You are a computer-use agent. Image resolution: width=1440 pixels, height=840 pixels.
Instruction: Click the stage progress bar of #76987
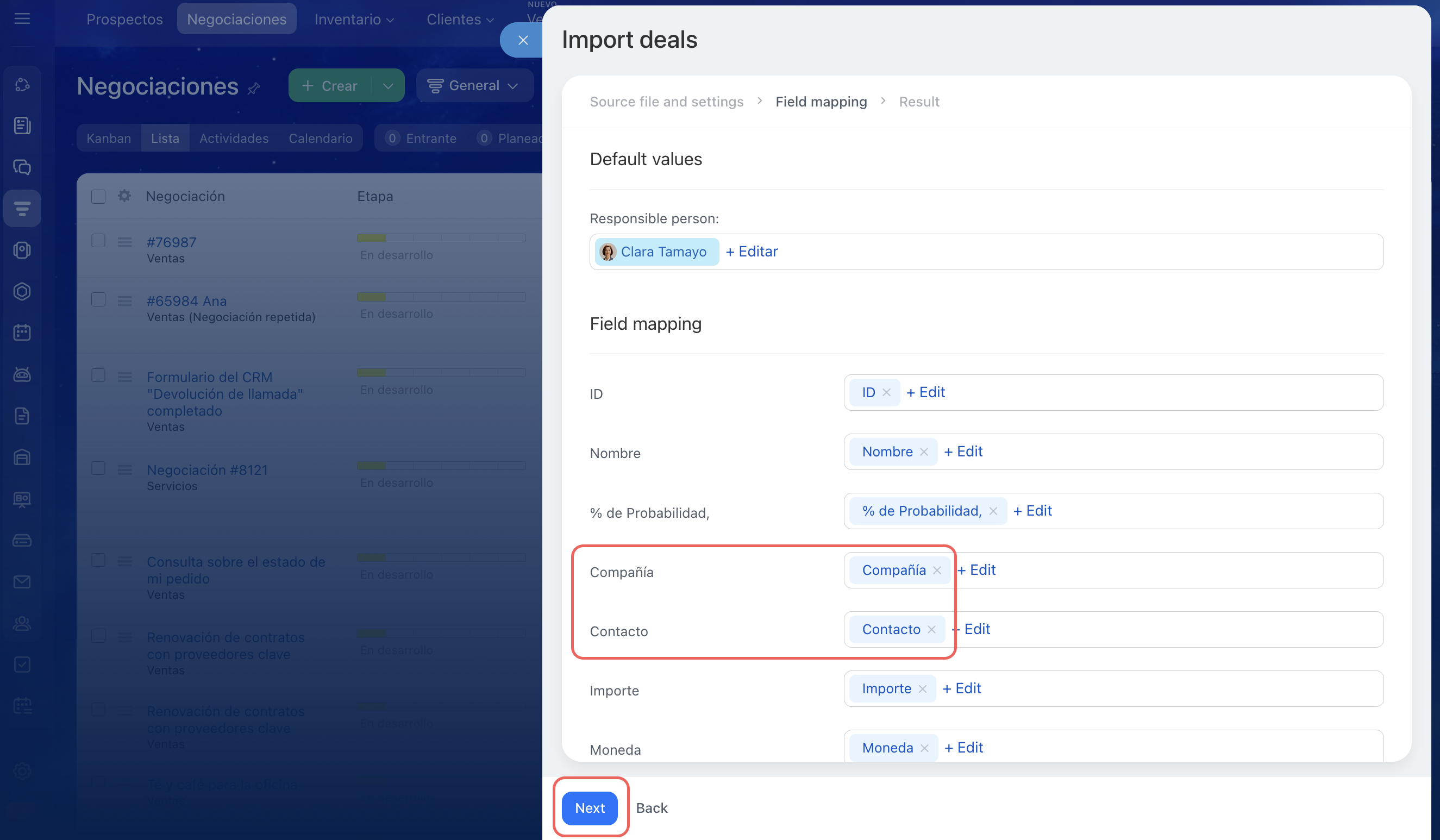(x=441, y=238)
